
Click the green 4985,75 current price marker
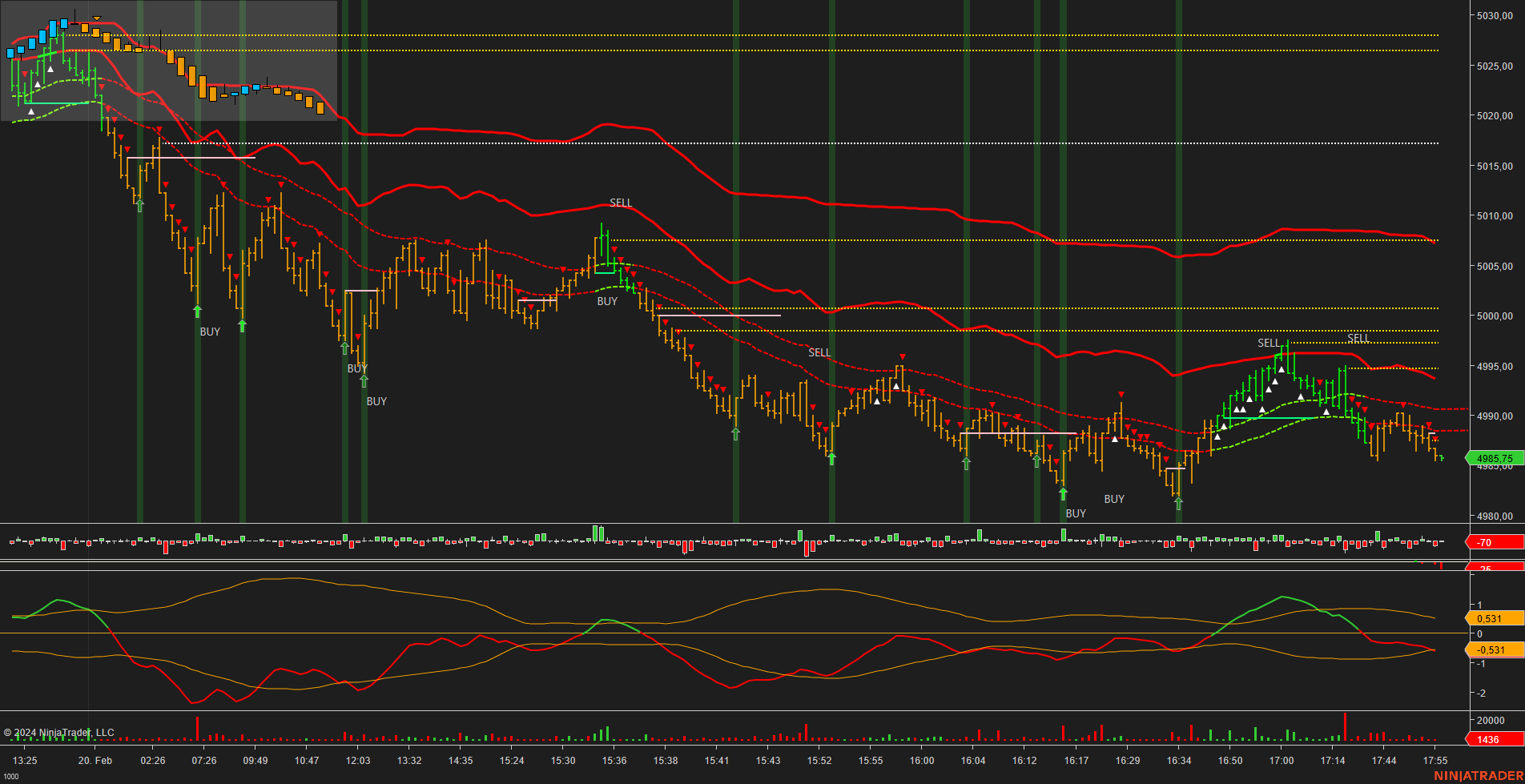(x=1495, y=459)
